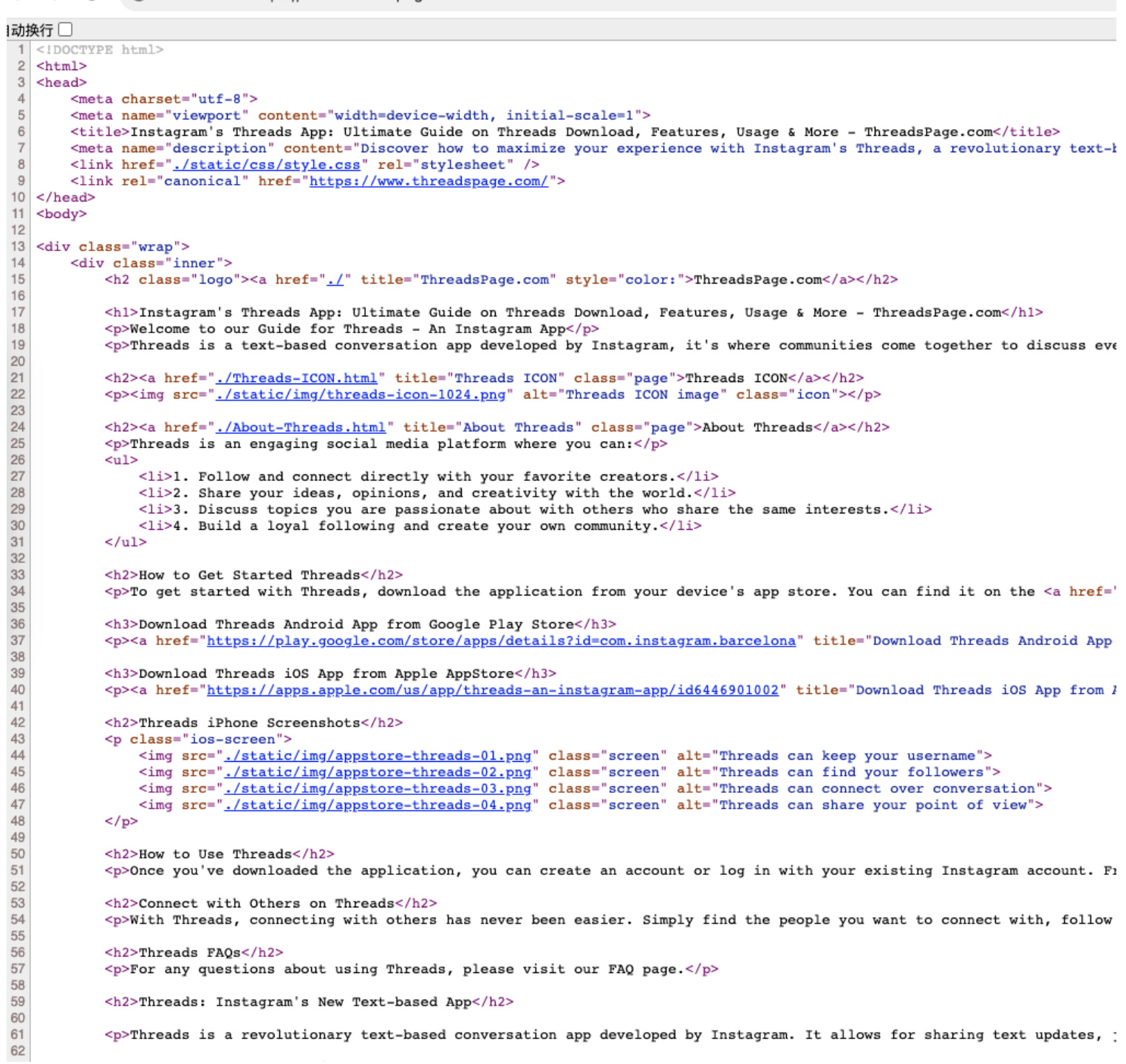Viewport: 1126px width, 1064px height.
Task: Click the meta charset="utf-8" line
Action: tap(164, 99)
